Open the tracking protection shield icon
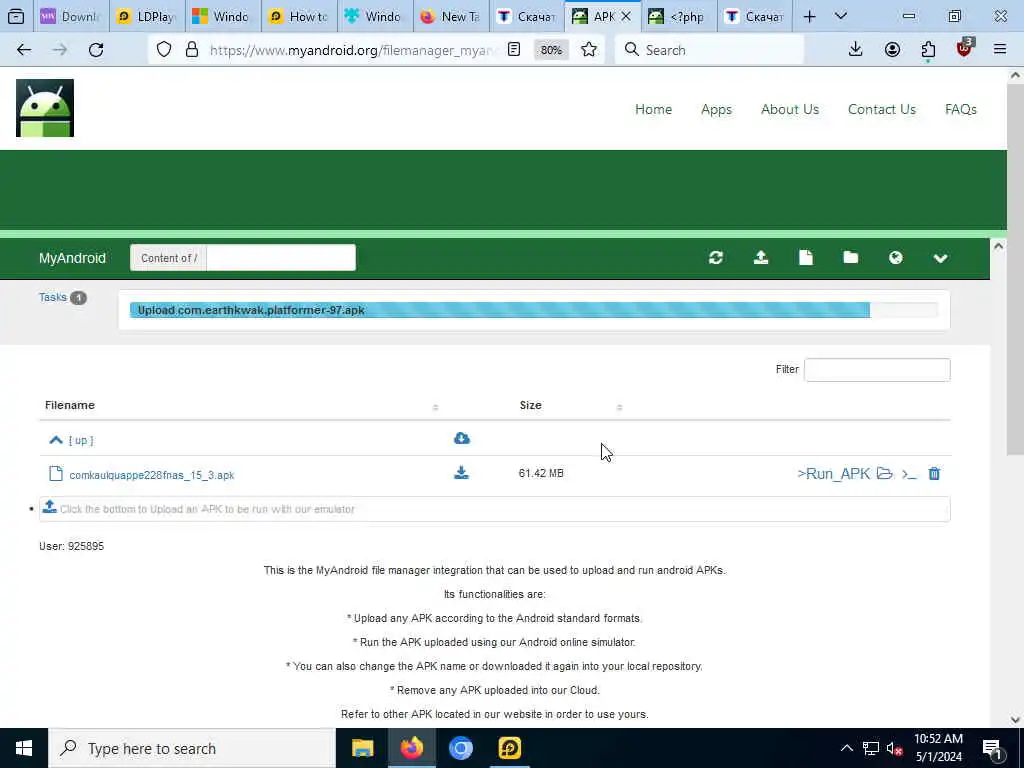 pyautogui.click(x=164, y=50)
